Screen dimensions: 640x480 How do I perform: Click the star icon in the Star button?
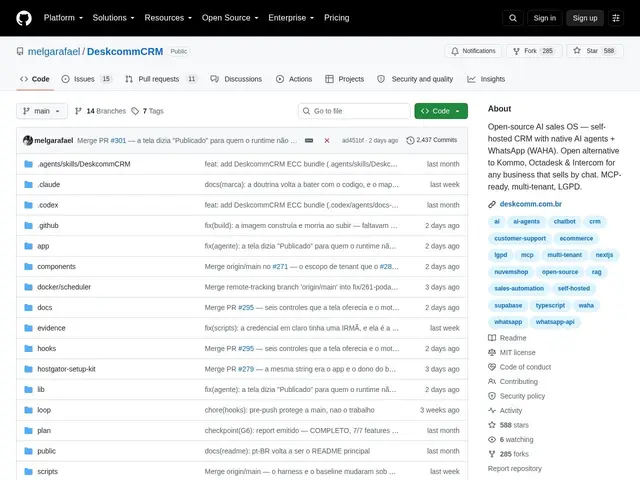[577, 51]
